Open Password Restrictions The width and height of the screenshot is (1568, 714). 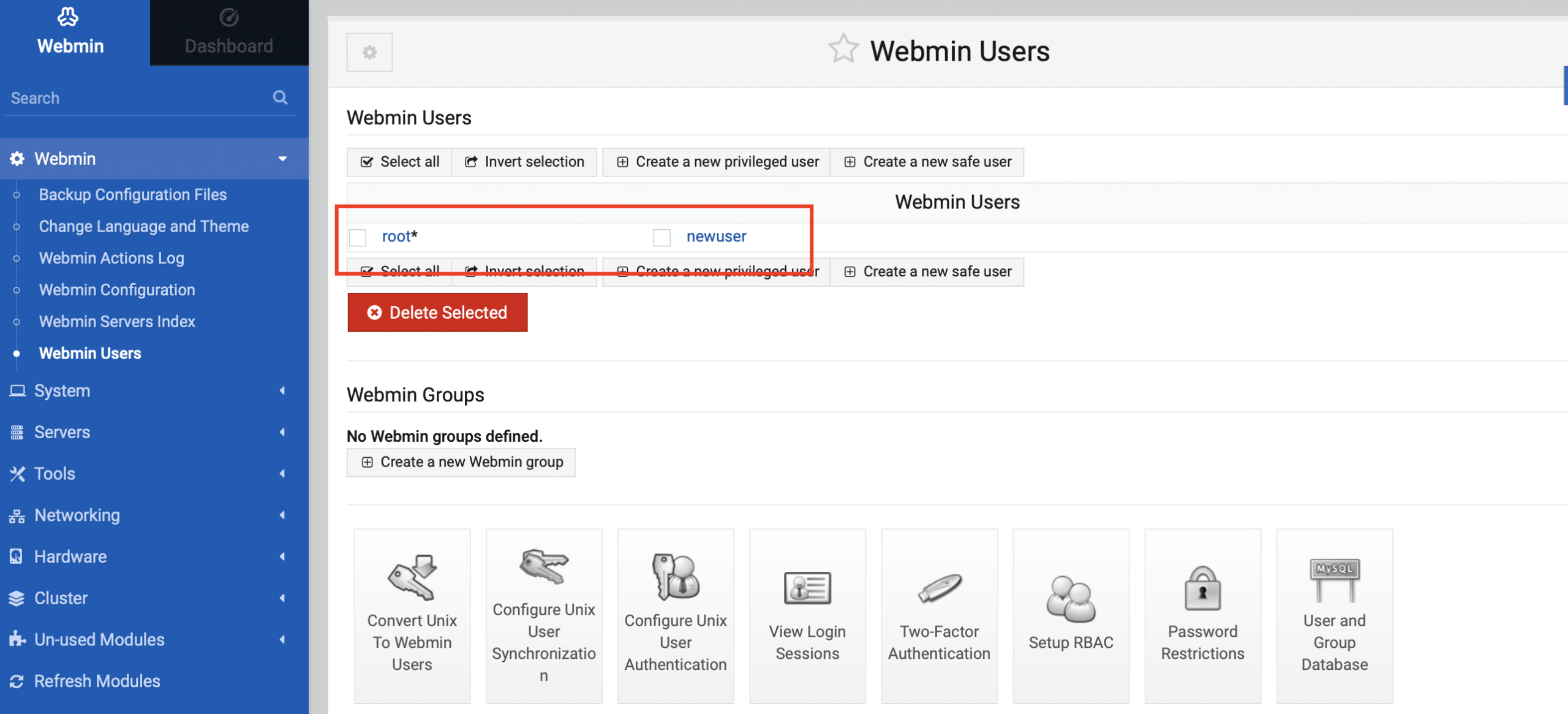tap(1202, 615)
